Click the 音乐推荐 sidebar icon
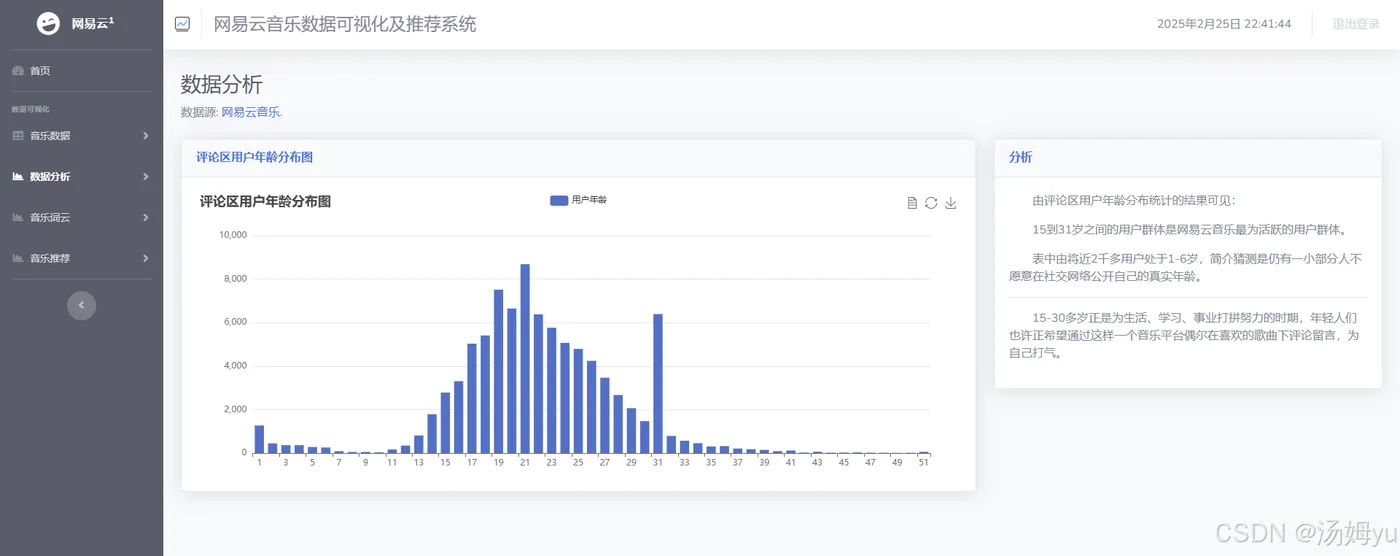1400x556 pixels. pos(18,258)
